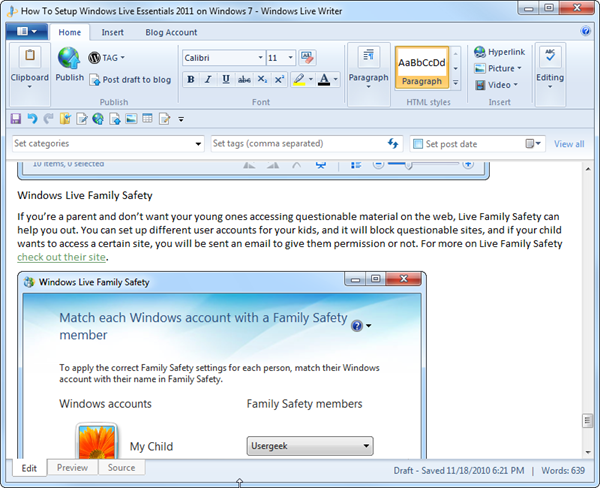Viewport: 600px width, 488px height.
Task: Switch to the Source view tab
Action: pyautogui.click(x=121, y=468)
